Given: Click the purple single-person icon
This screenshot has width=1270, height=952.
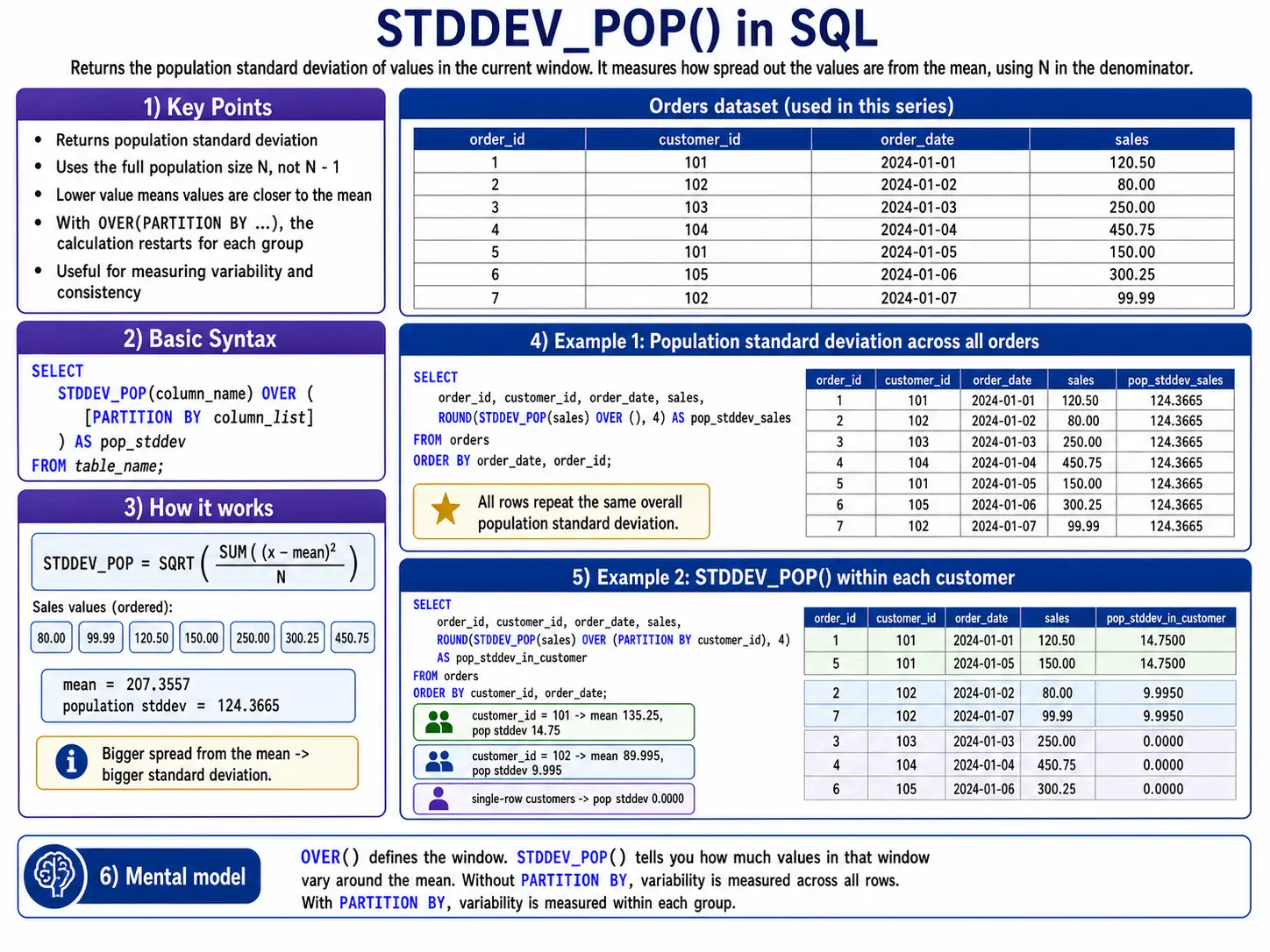Looking at the screenshot, I should click(439, 799).
